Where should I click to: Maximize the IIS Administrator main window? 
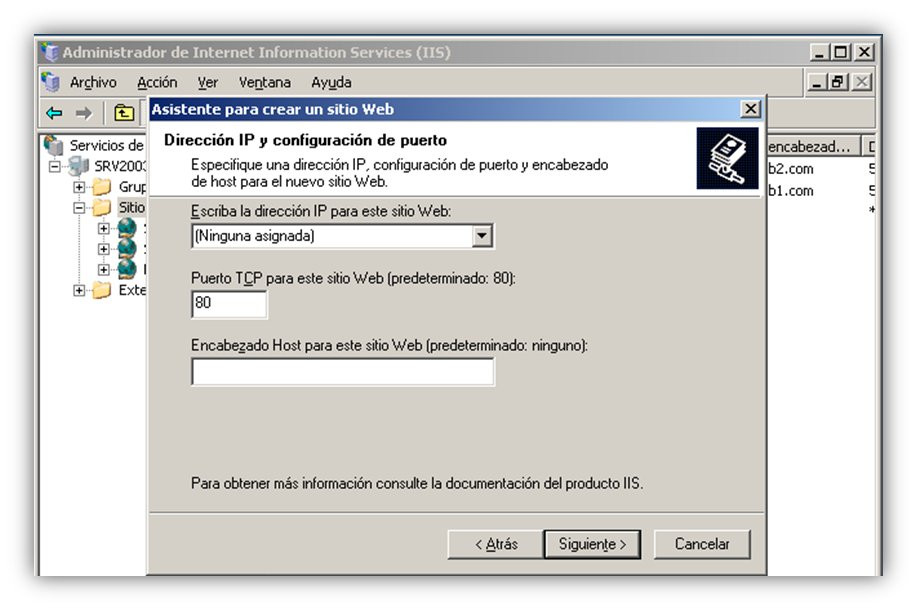pyautogui.click(x=840, y=52)
